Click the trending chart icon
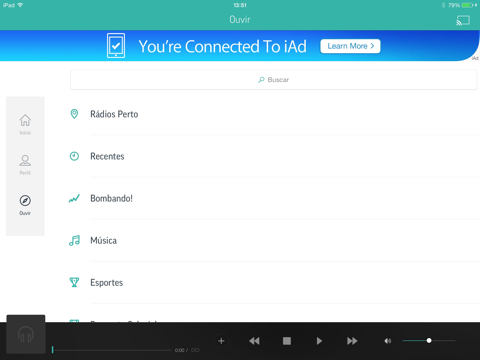 pos(74,198)
